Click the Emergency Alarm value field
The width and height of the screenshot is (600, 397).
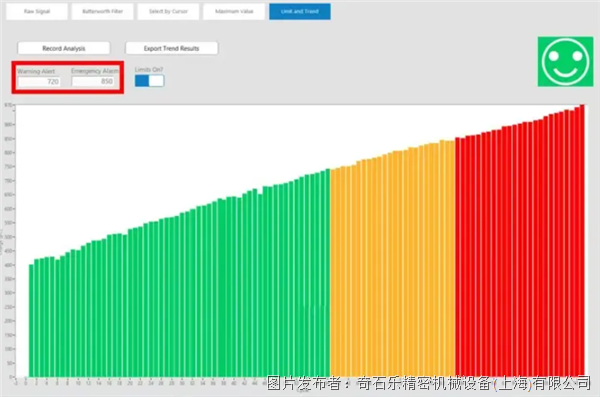pos(93,81)
